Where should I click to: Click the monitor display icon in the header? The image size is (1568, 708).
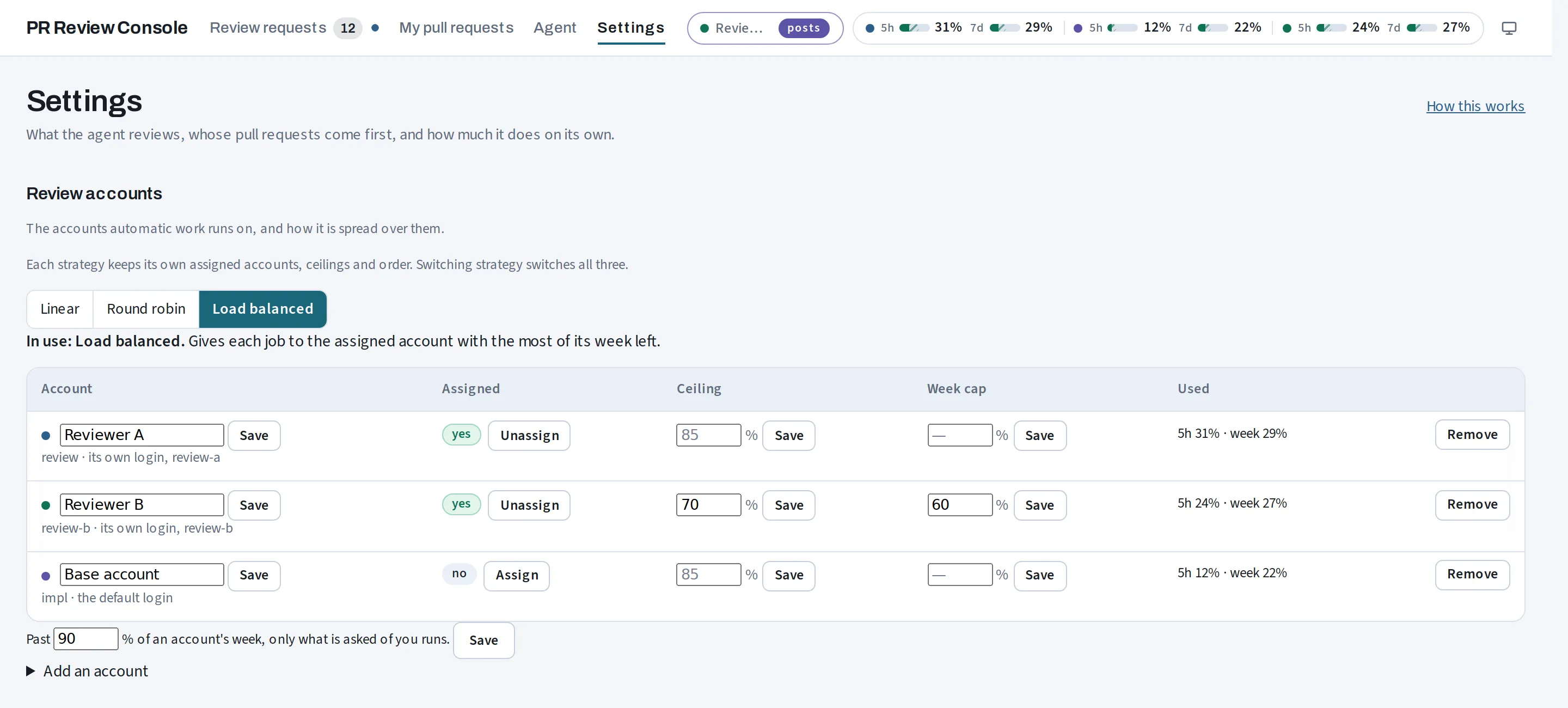coord(1508,28)
